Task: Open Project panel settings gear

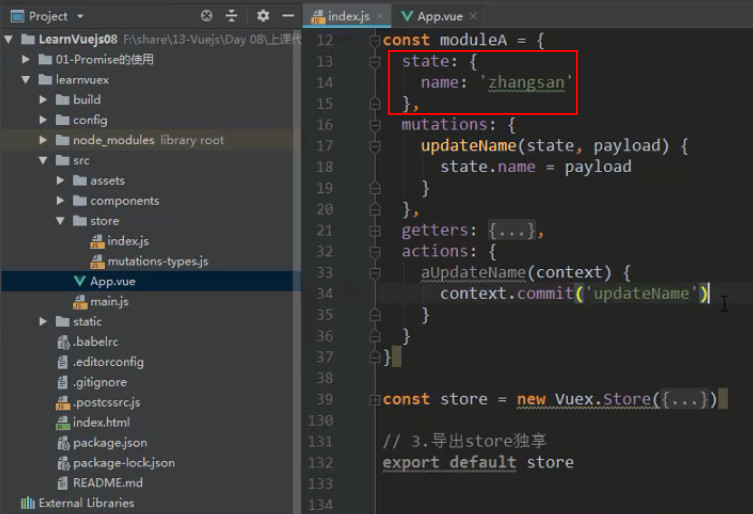Action: point(263,16)
